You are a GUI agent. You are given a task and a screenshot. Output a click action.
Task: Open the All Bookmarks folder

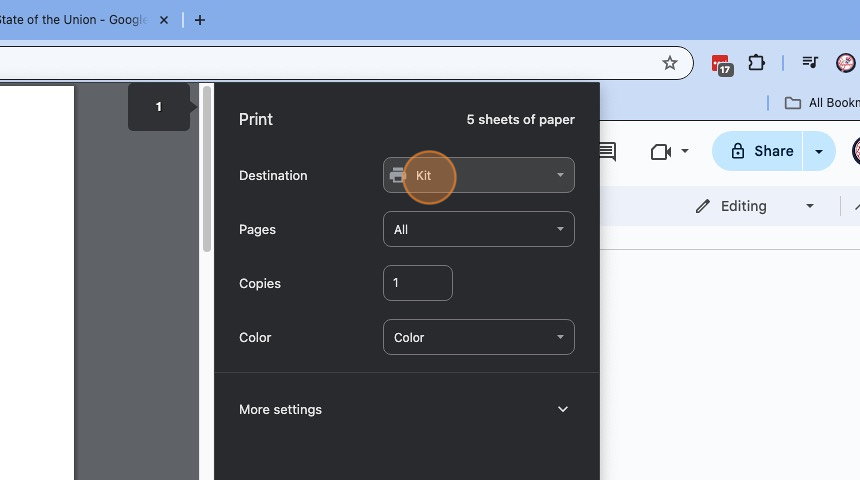[822, 103]
